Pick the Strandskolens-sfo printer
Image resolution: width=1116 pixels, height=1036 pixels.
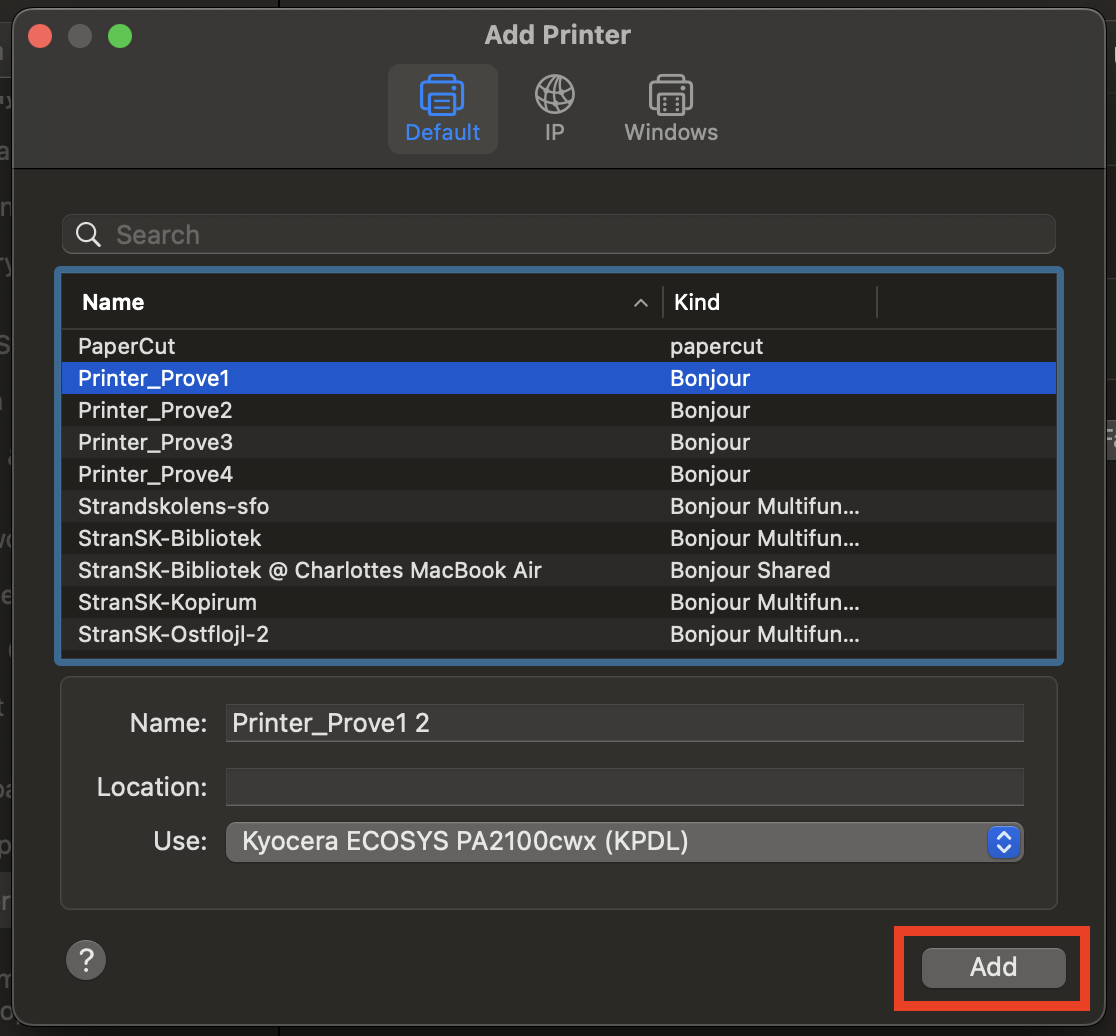tap(173, 506)
